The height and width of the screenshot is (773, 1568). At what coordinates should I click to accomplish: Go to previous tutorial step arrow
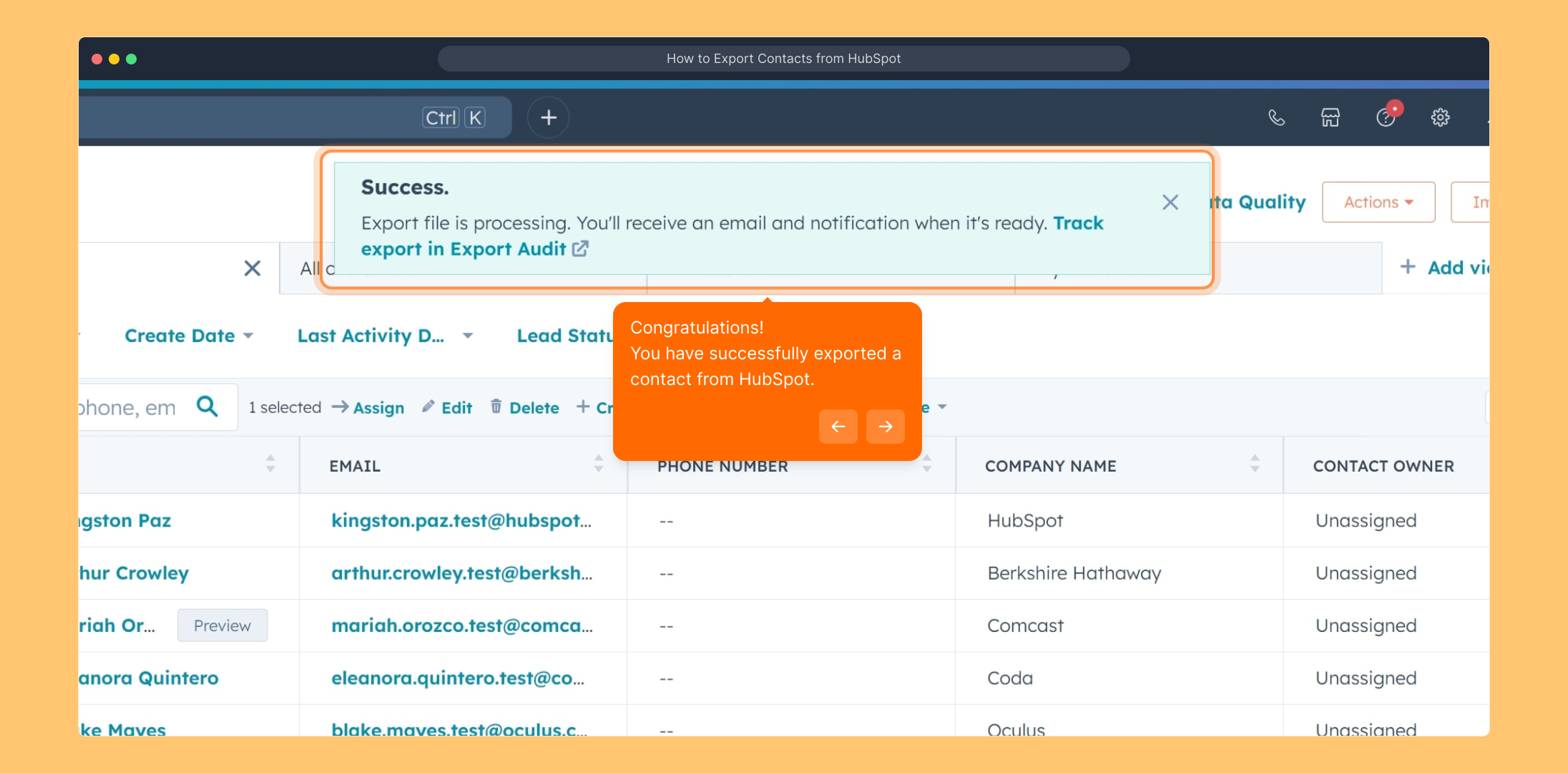[838, 427]
